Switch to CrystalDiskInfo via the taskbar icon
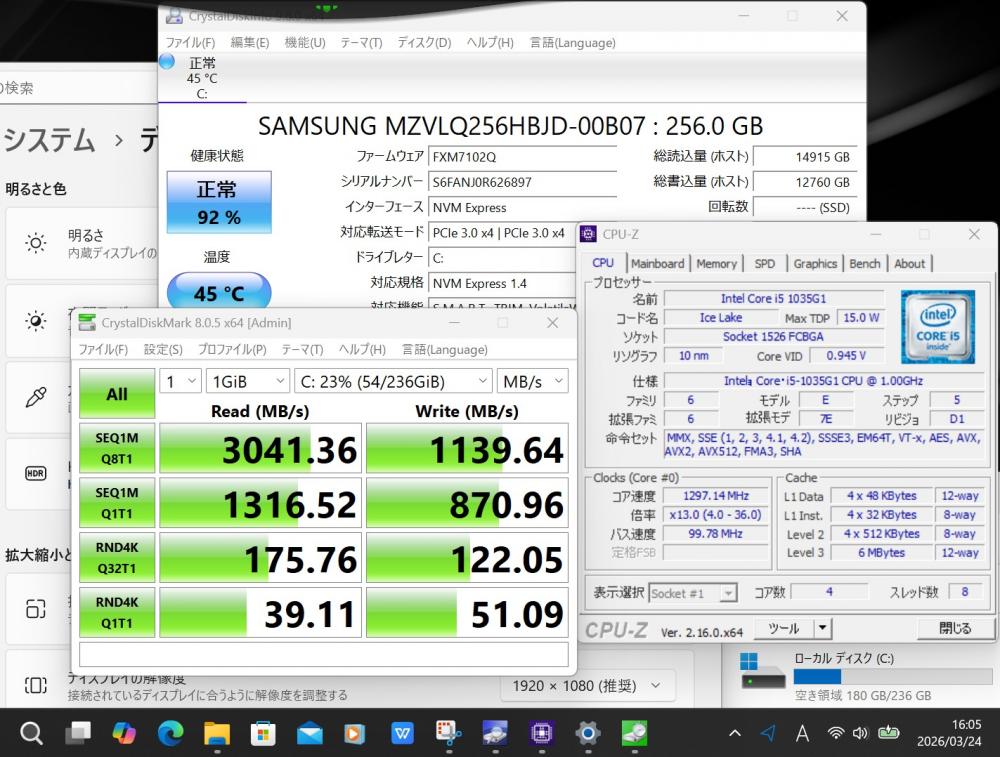Image resolution: width=1000 pixels, height=757 pixels. [x=495, y=733]
